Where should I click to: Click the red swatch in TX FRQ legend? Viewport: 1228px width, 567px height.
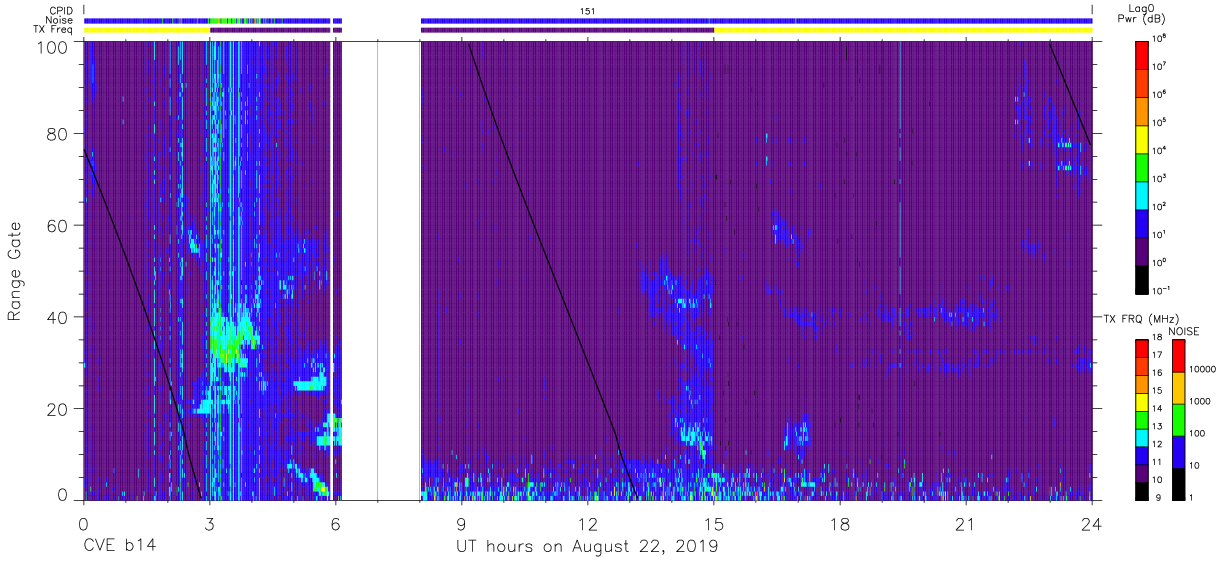[x=1141, y=349]
